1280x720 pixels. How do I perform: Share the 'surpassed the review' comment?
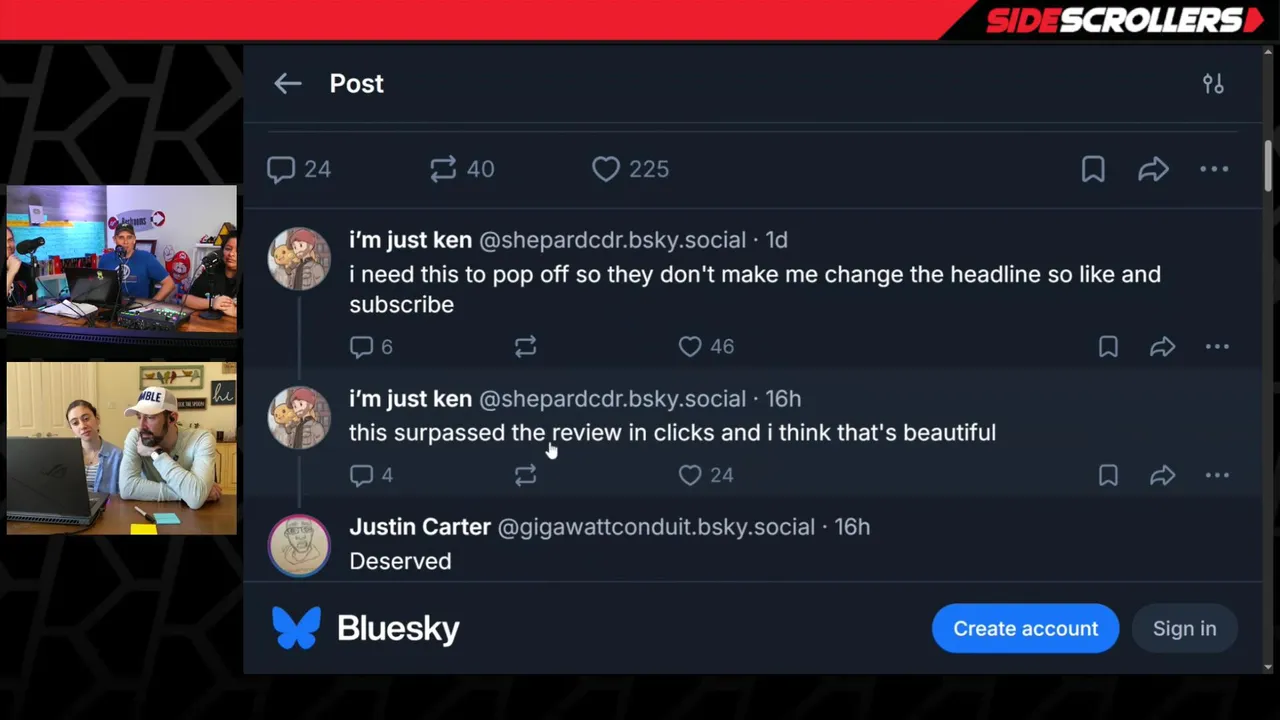pyautogui.click(x=1162, y=475)
